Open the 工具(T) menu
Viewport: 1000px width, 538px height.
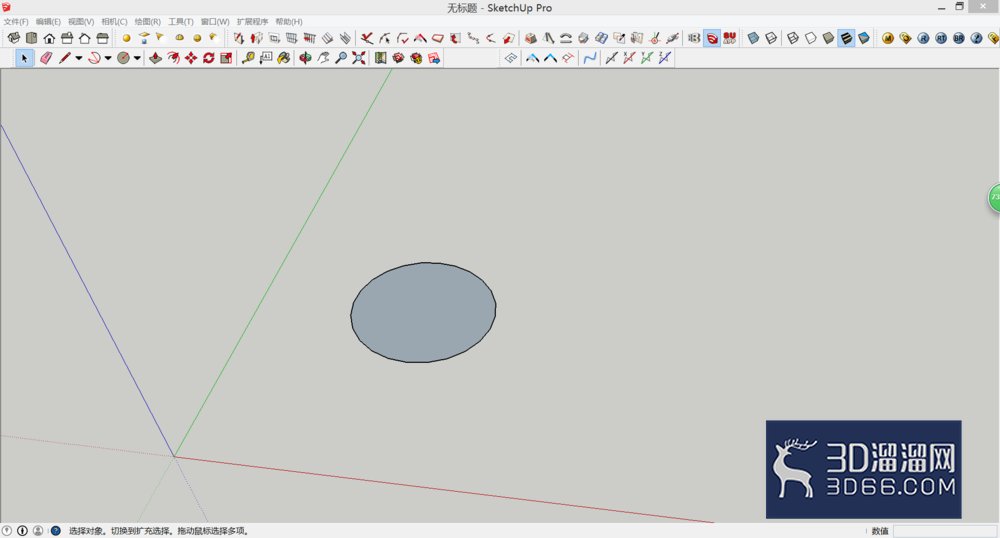180,22
